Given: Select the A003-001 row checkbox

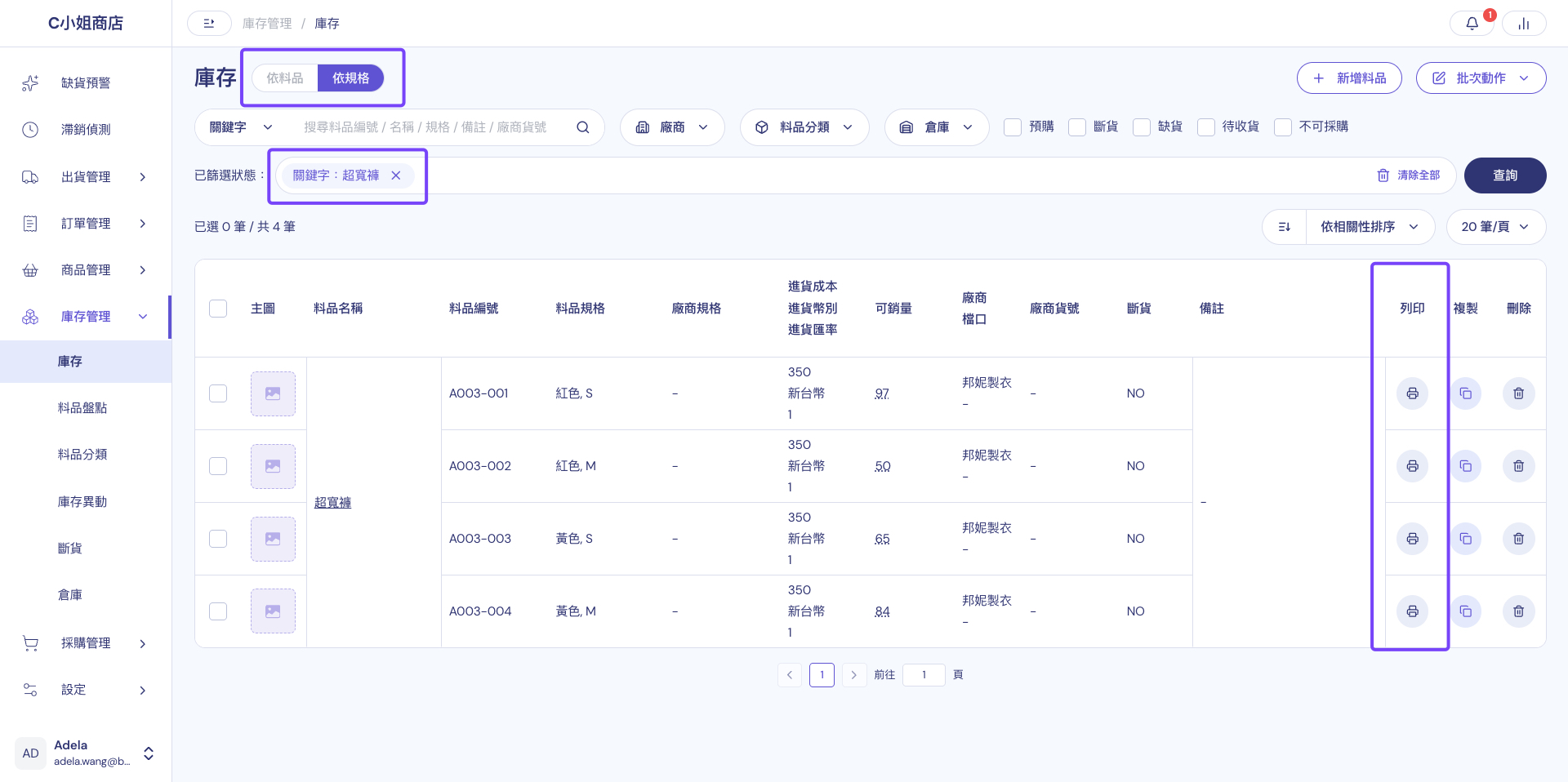Looking at the screenshot, I should pos(218,393).
